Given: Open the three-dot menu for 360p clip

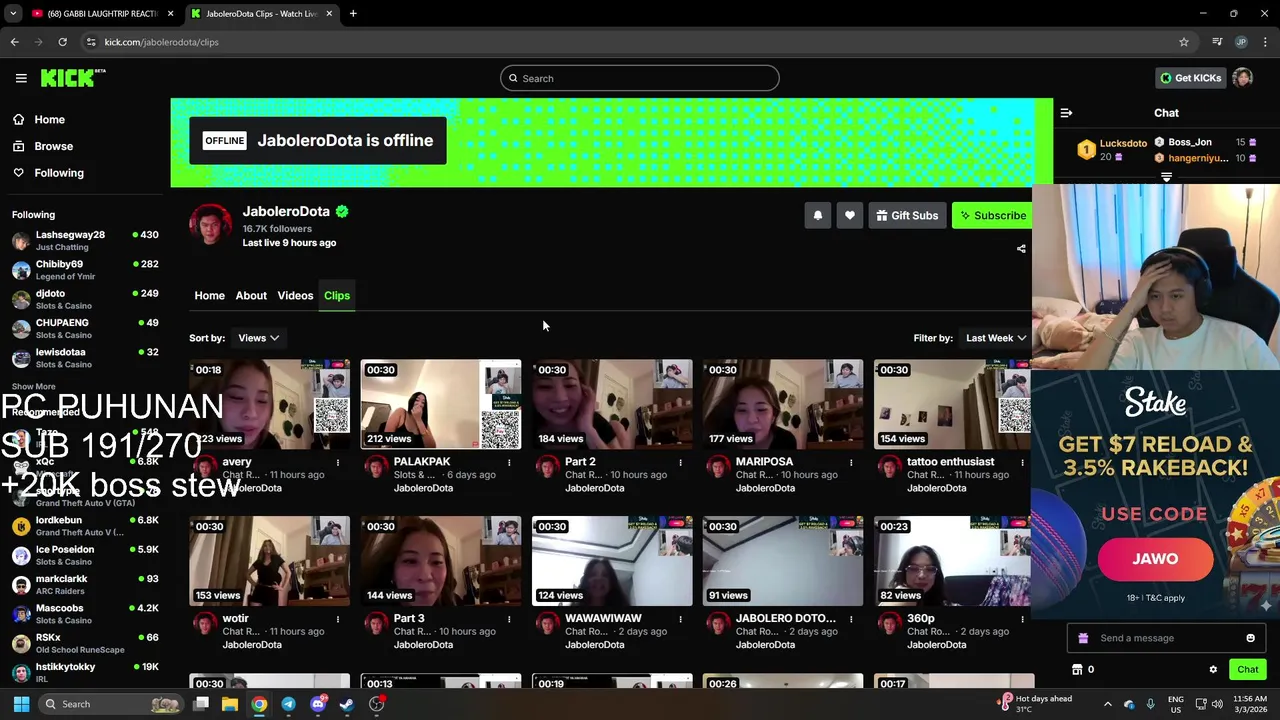Looking at the screenshot, I should pos(1022,619).
